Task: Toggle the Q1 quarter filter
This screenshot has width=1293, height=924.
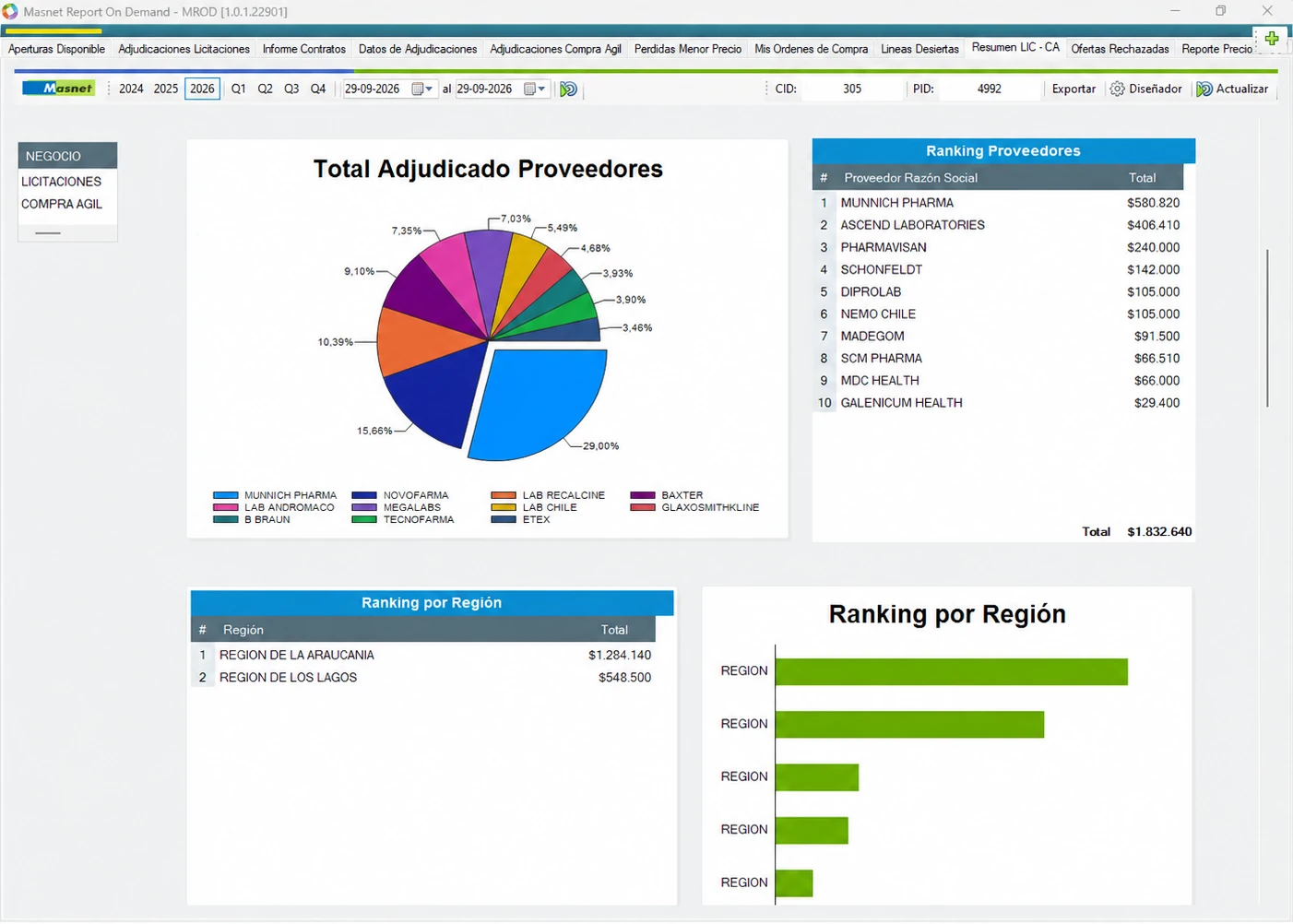Action: coord(238,89)
